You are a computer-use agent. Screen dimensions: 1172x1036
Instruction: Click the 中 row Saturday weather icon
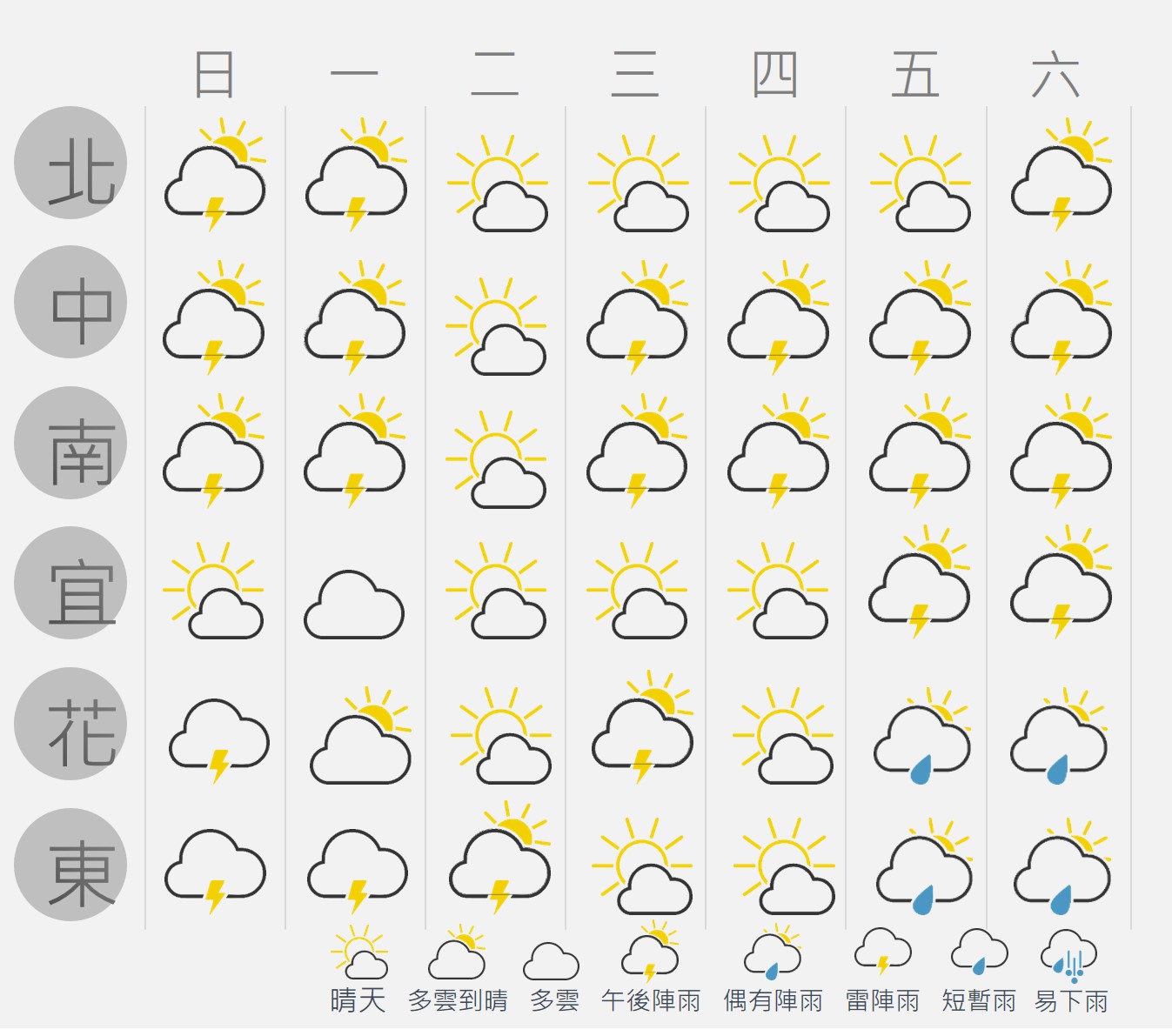(1061, 317)
